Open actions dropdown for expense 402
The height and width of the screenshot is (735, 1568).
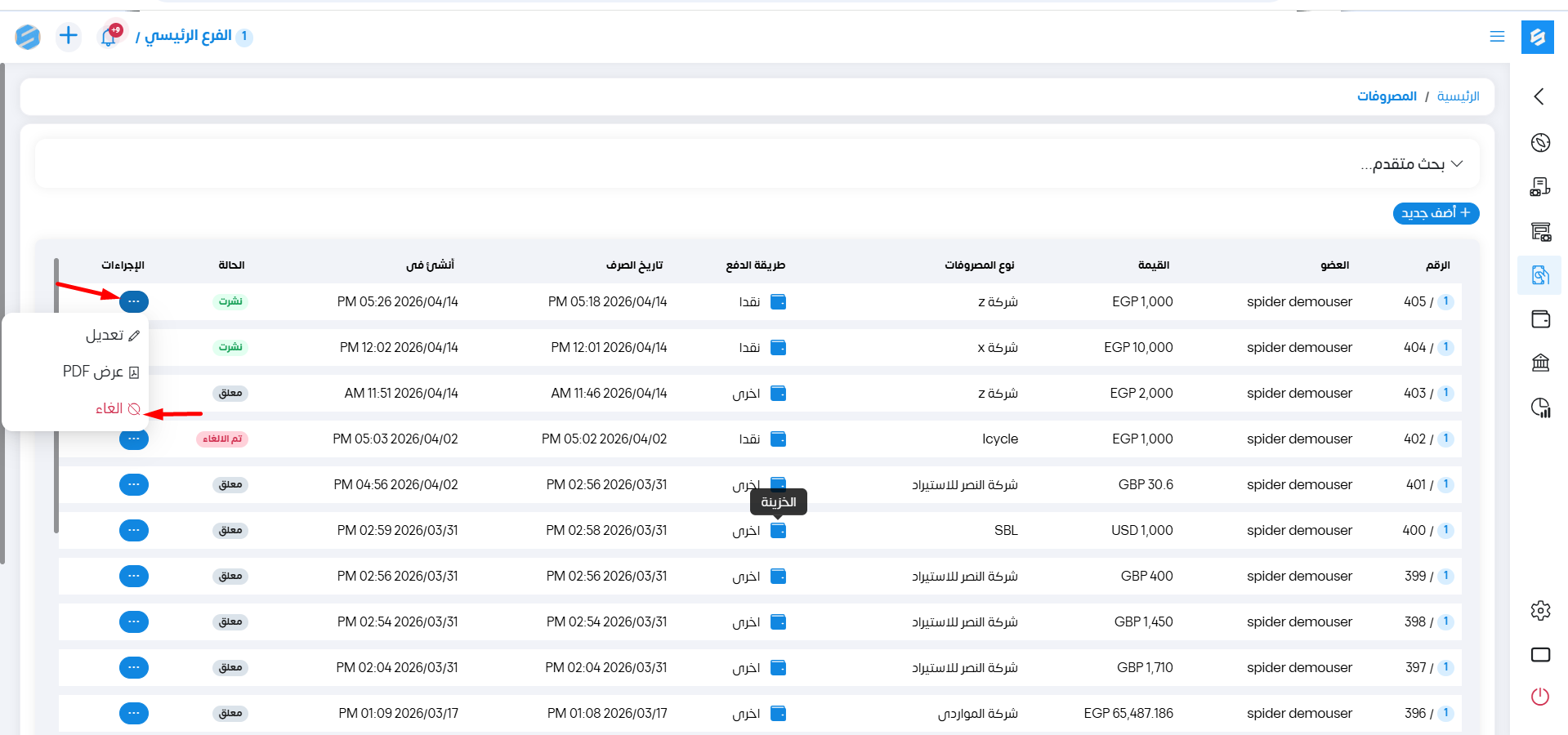(x=134, y=440)
